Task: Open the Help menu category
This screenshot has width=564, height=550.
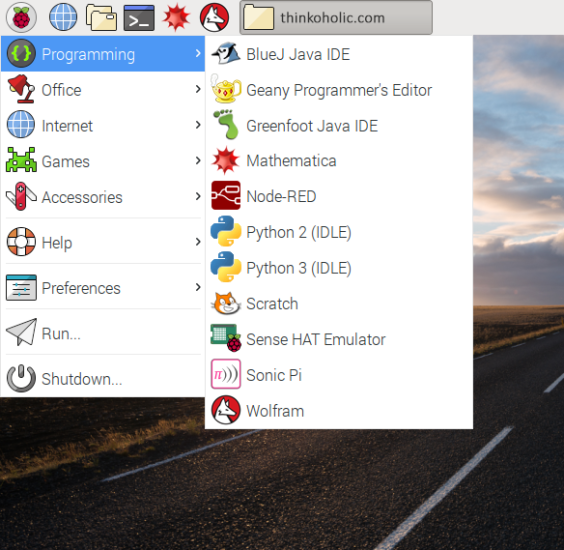Action: click(x=103, y=242)
